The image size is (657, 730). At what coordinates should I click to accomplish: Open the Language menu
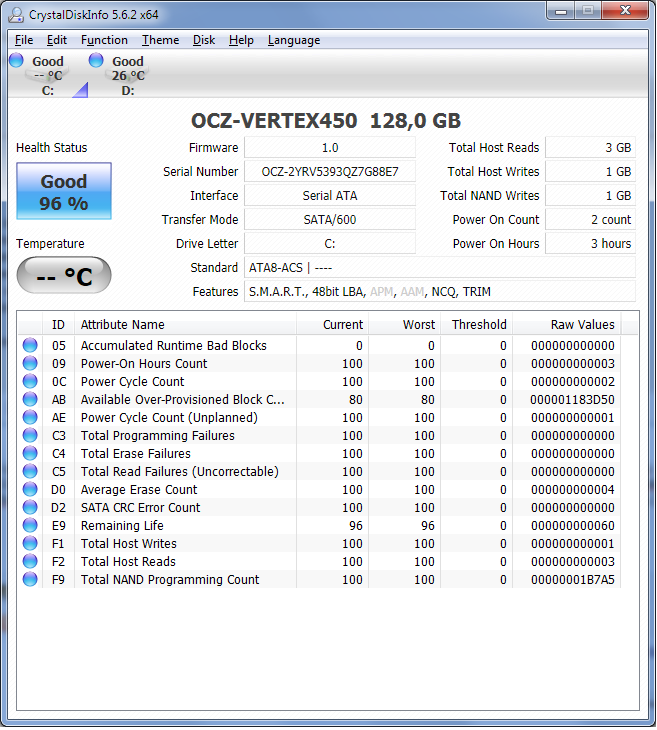[x=294, y=40]
